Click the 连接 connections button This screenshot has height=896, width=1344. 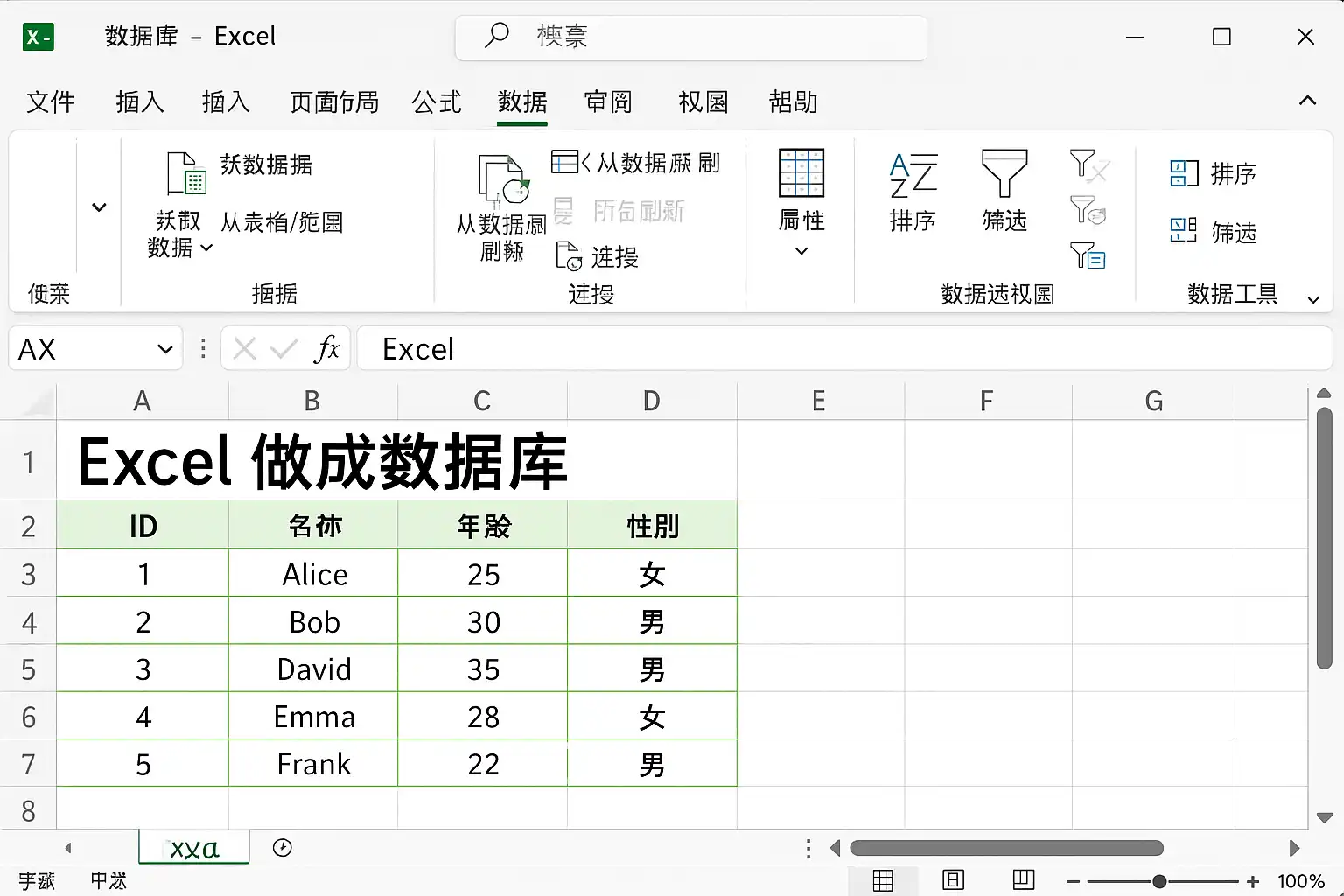pyautogui.click(x=598, y=257)
